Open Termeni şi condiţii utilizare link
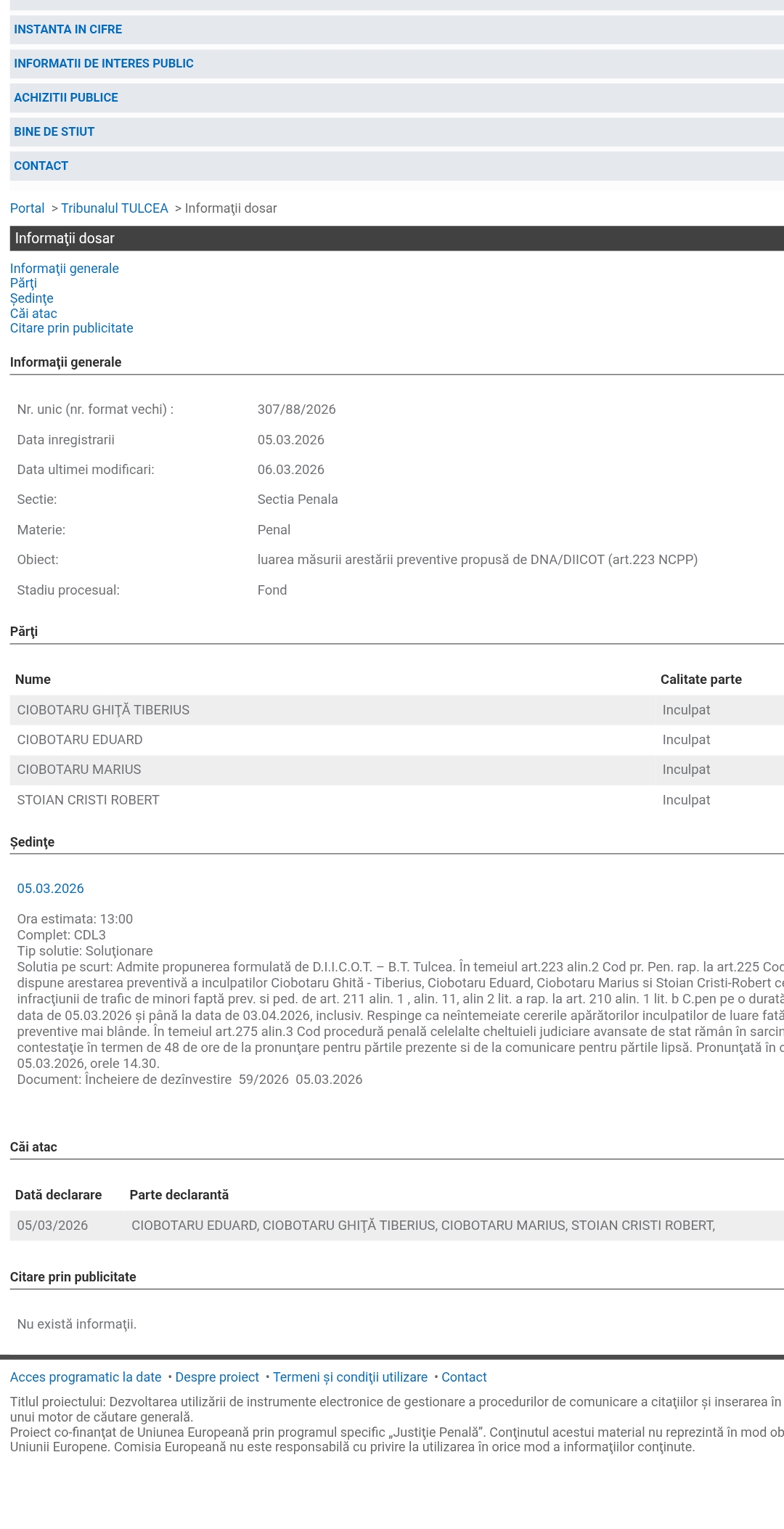 (350, 1377)
